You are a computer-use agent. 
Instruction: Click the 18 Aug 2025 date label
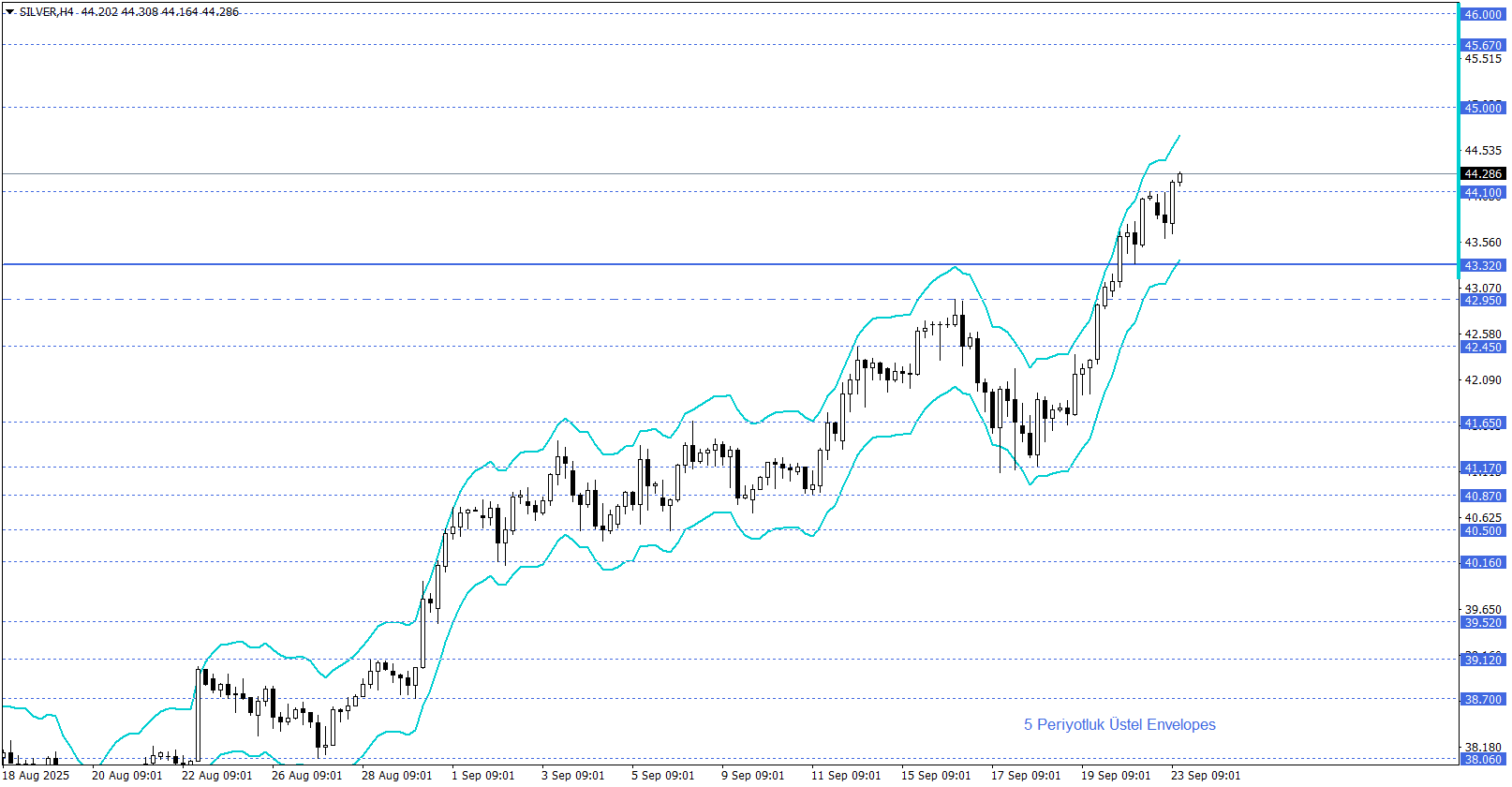37,775
